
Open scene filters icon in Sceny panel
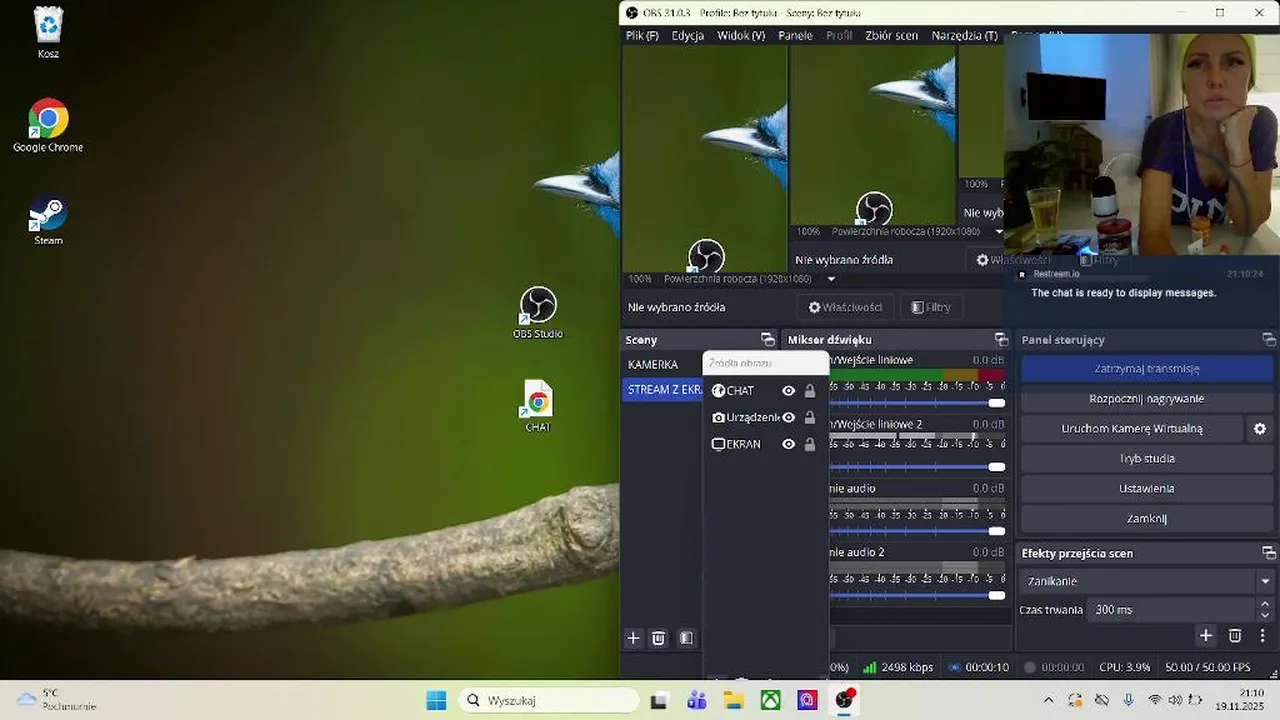(686, 638)
